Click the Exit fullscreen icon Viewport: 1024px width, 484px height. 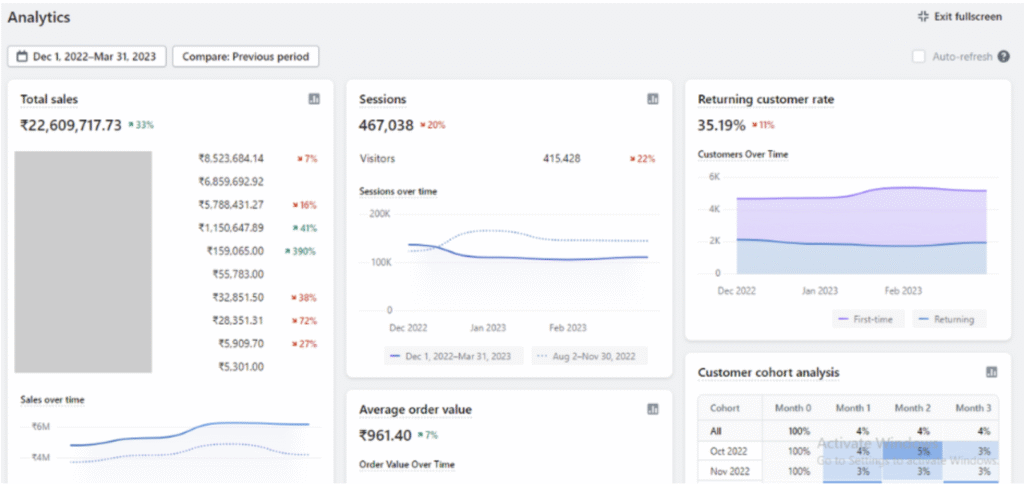point(923,17)
